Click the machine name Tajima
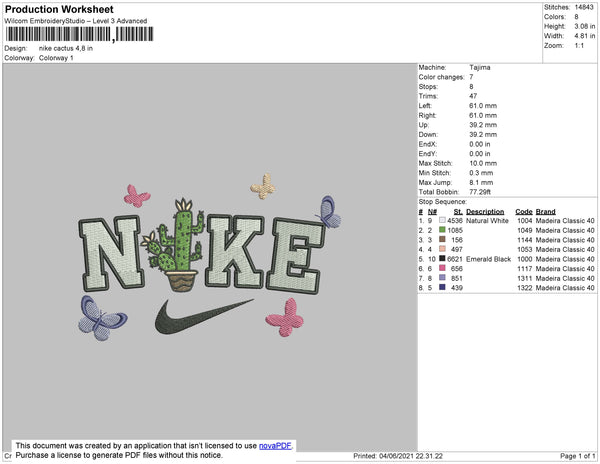This screenshot has width=600, height=464. click(480, 67)
